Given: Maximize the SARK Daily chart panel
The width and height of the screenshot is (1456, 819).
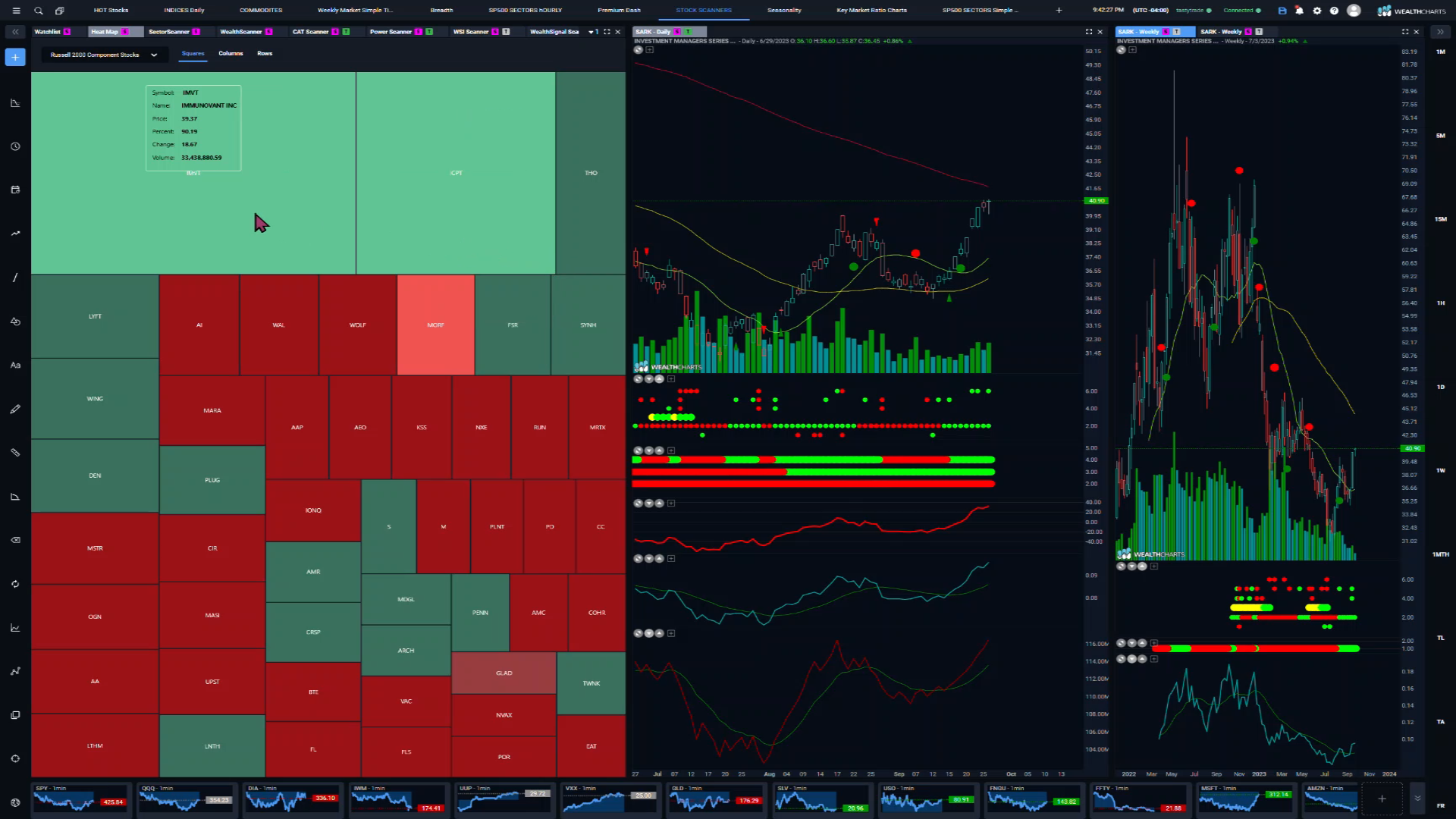Looking at the screenshot, I should (x=1089, y=32).
